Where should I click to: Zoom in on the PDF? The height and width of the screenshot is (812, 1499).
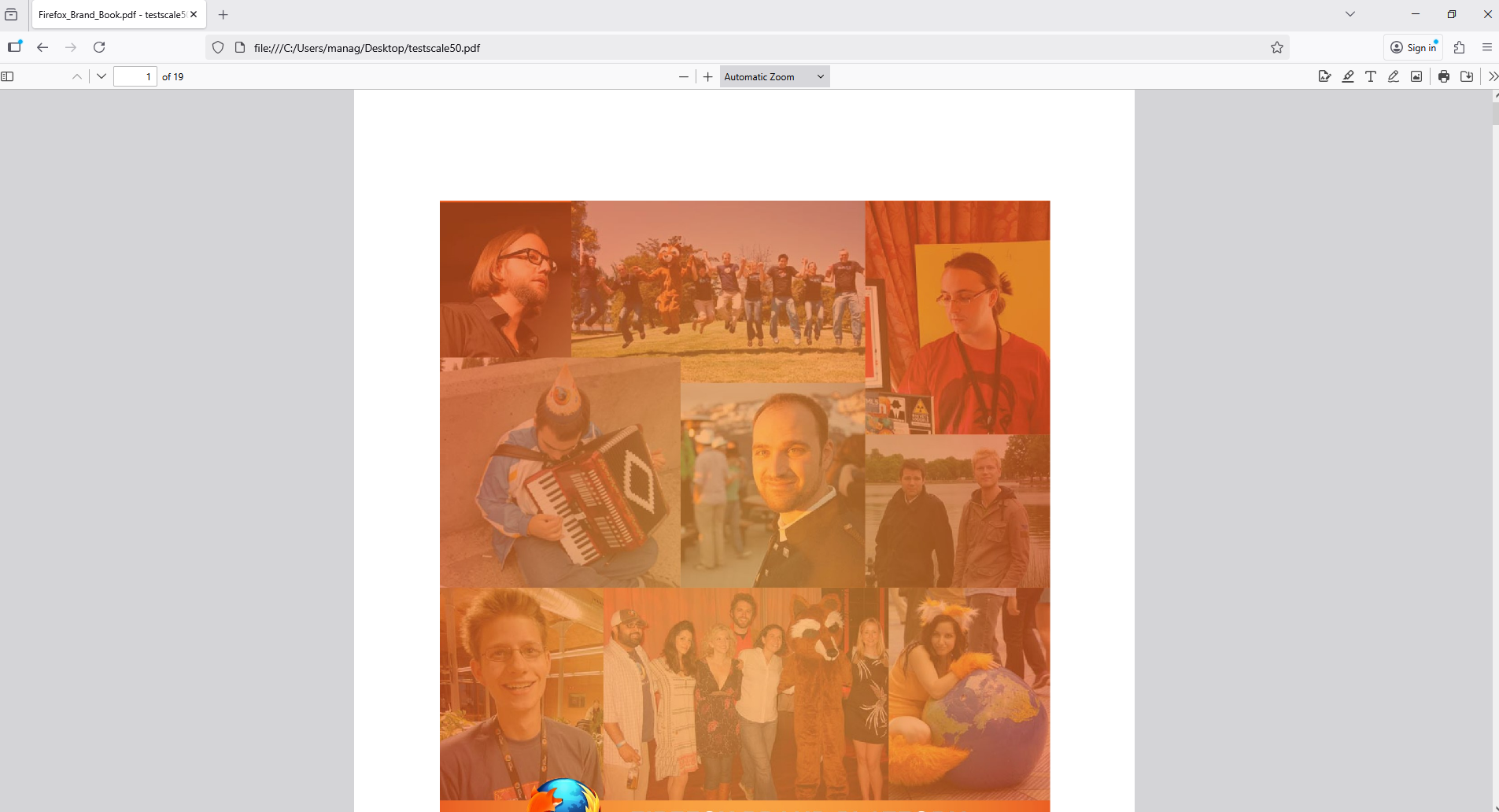point(707,76)
